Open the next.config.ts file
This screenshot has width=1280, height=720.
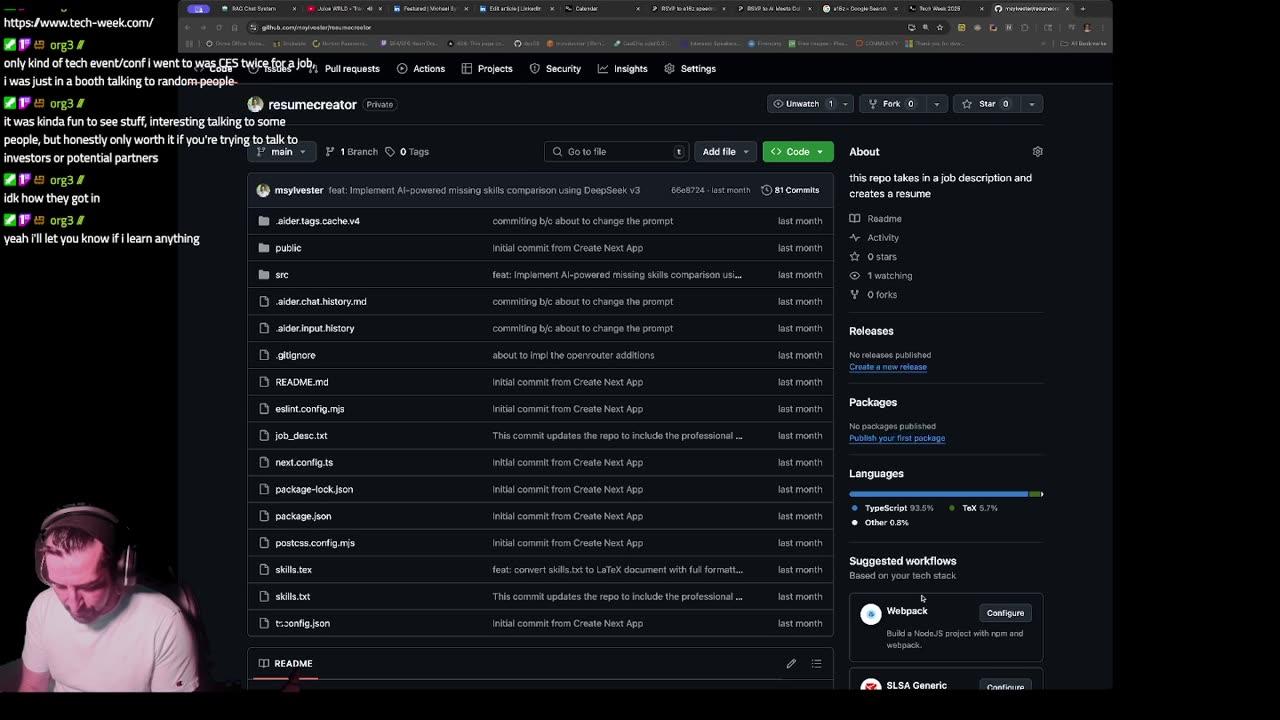point(304,463)
